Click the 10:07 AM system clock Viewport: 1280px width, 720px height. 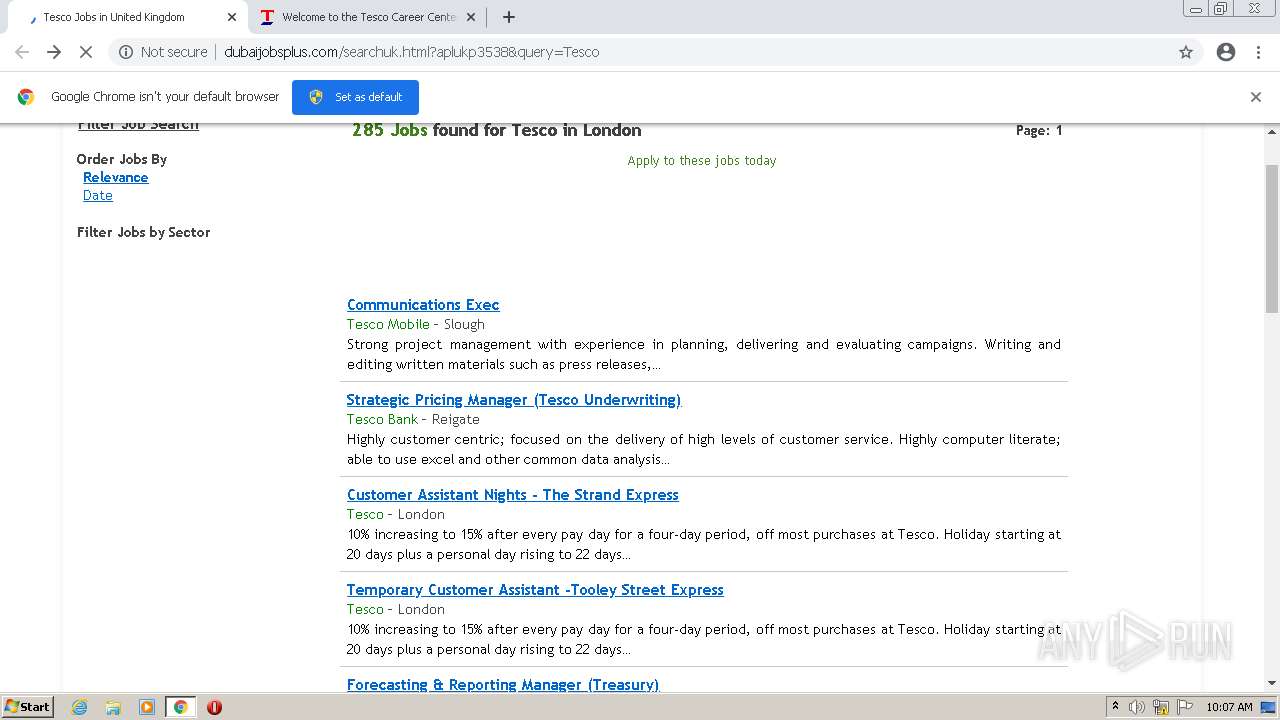pyautogui.click(x=1229, y=707)
